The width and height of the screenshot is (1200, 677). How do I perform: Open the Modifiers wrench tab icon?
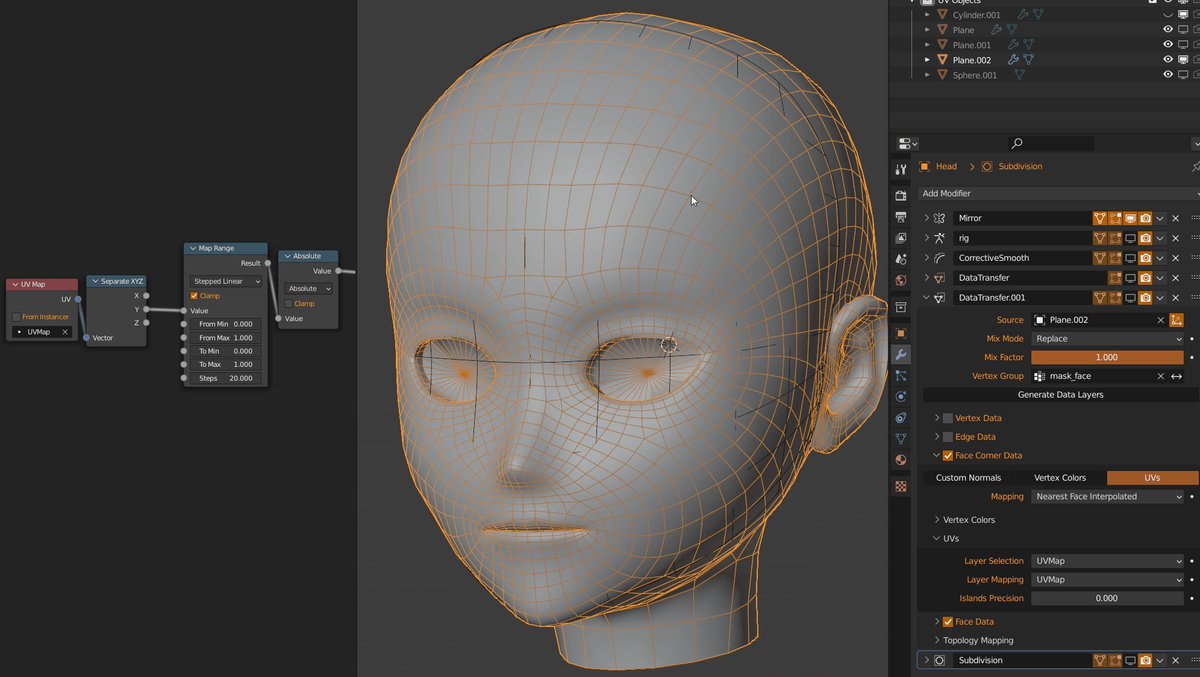pos(901,354)
